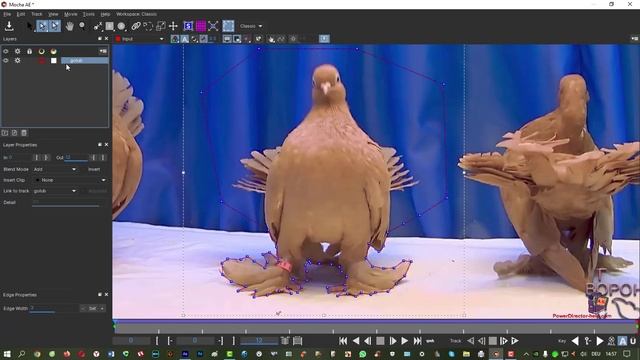Click the RGB channels view icon

175,39
